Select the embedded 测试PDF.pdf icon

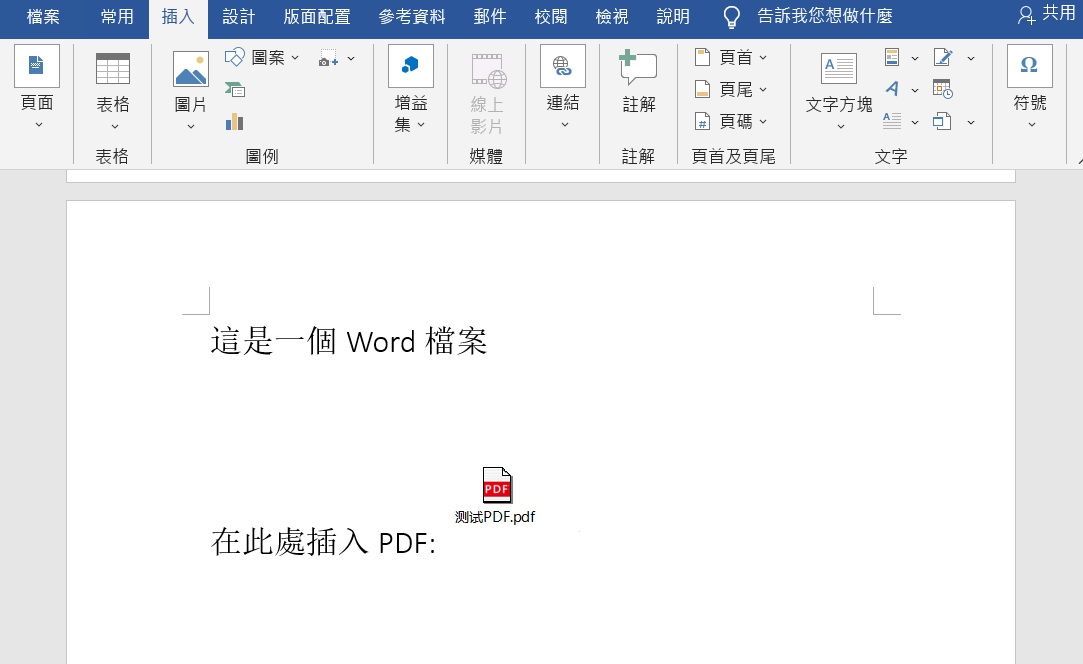pyautogui.click(x=497, y=484)
